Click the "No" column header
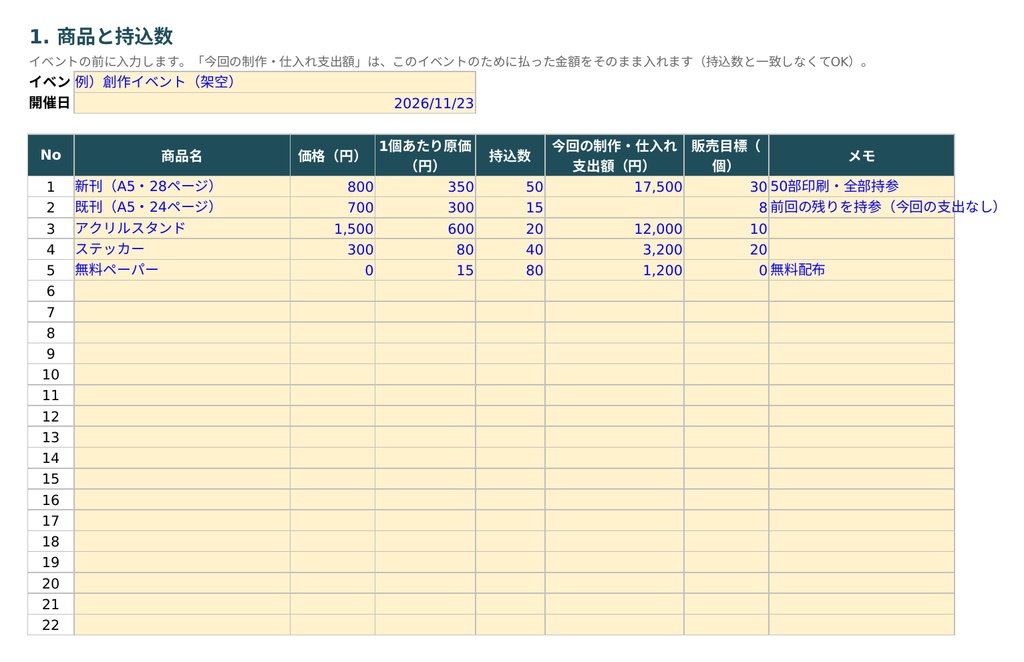This screenshot has height=662, width=1024. [x=51, y=155]
